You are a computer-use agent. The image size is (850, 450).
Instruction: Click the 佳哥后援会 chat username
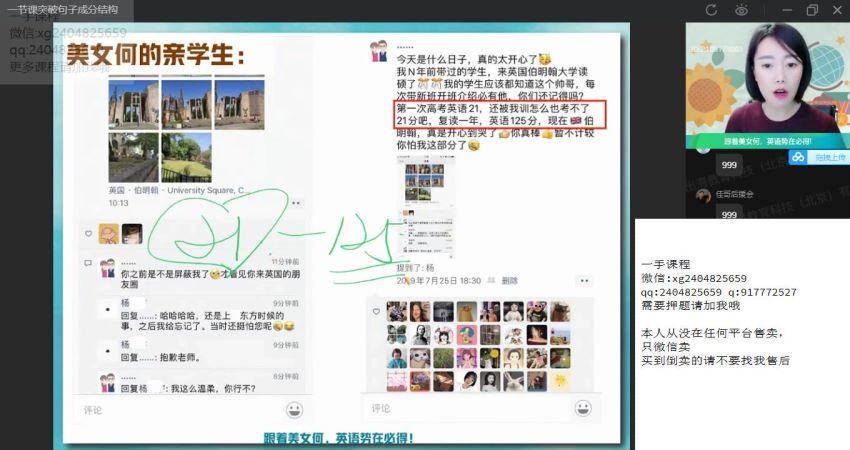(x=734, y=194)
